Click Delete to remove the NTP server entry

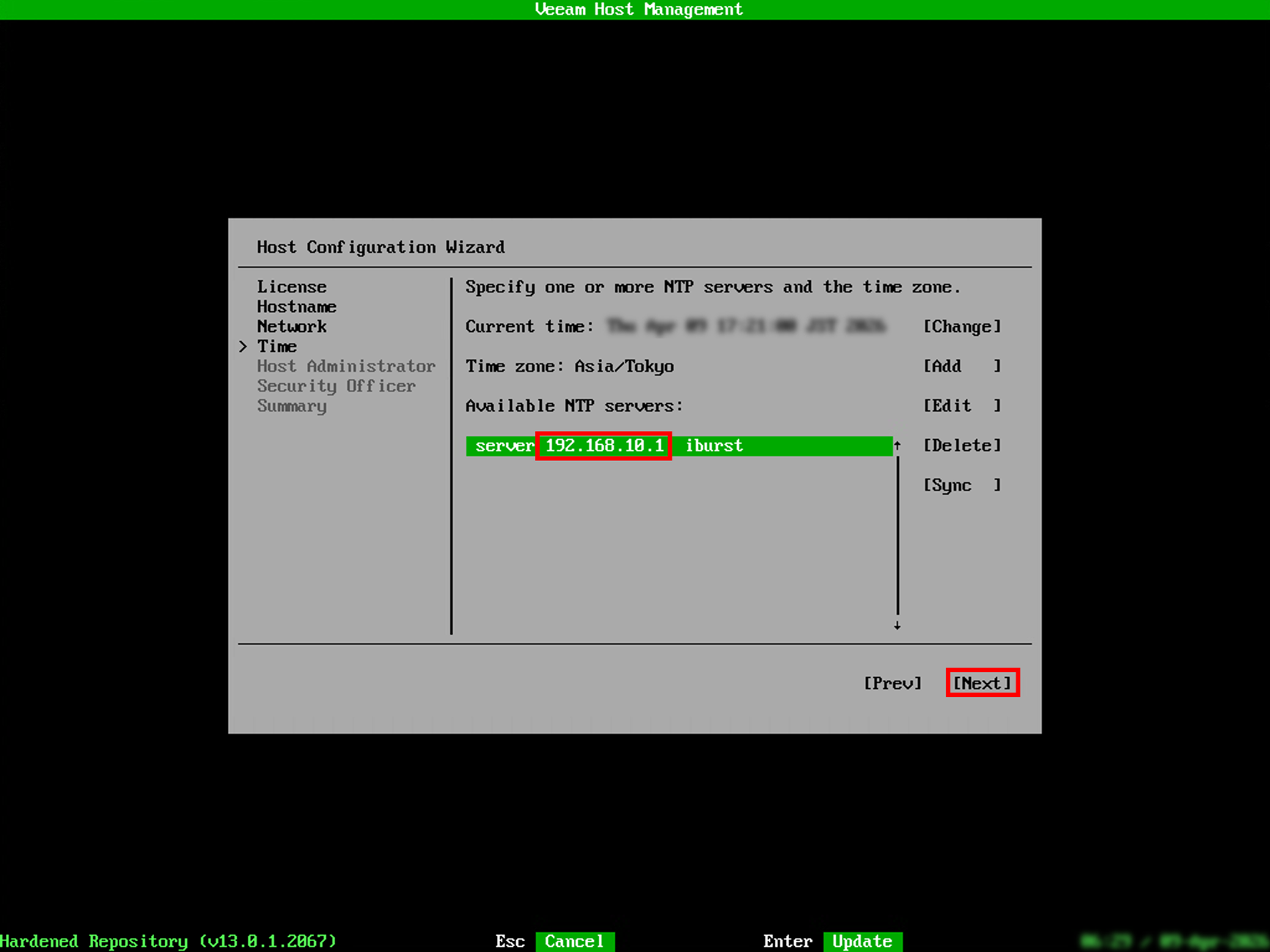coord(963,446)
